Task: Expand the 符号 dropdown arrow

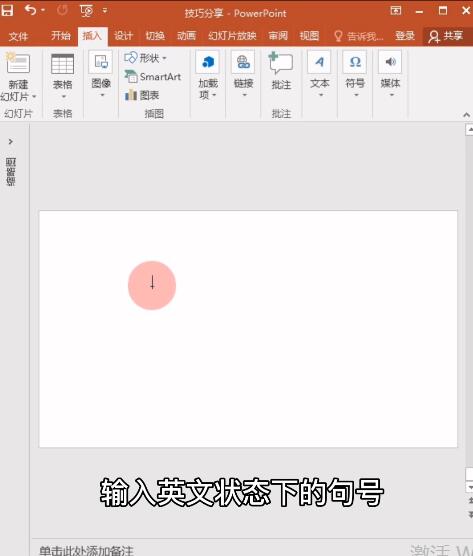Action: click(x=356, y=95)
